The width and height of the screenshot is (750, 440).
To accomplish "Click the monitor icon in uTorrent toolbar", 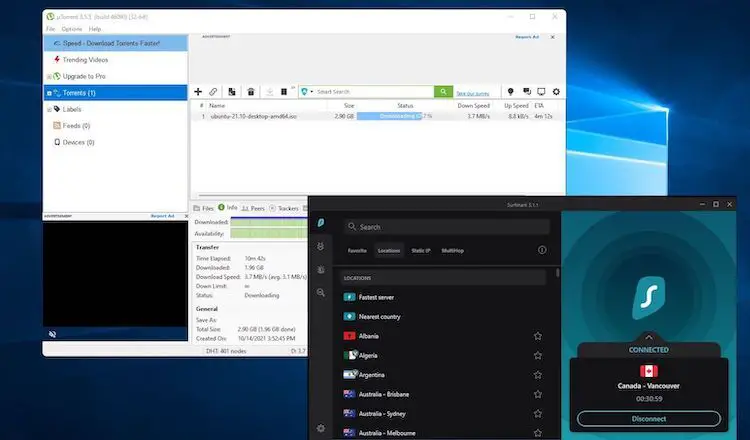I will coord(541,91).
